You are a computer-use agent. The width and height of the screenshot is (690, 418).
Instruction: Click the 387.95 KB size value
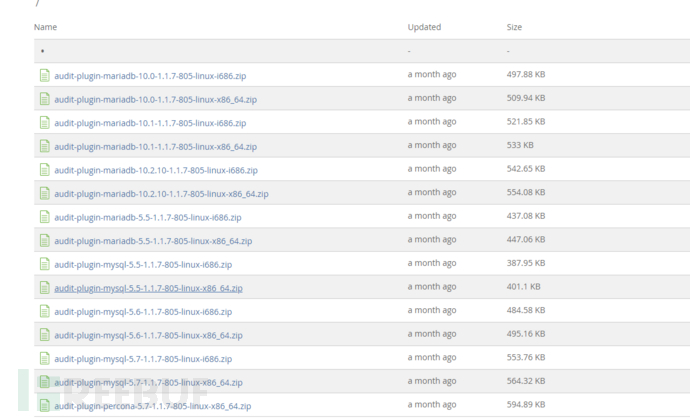tap(526, 263)
